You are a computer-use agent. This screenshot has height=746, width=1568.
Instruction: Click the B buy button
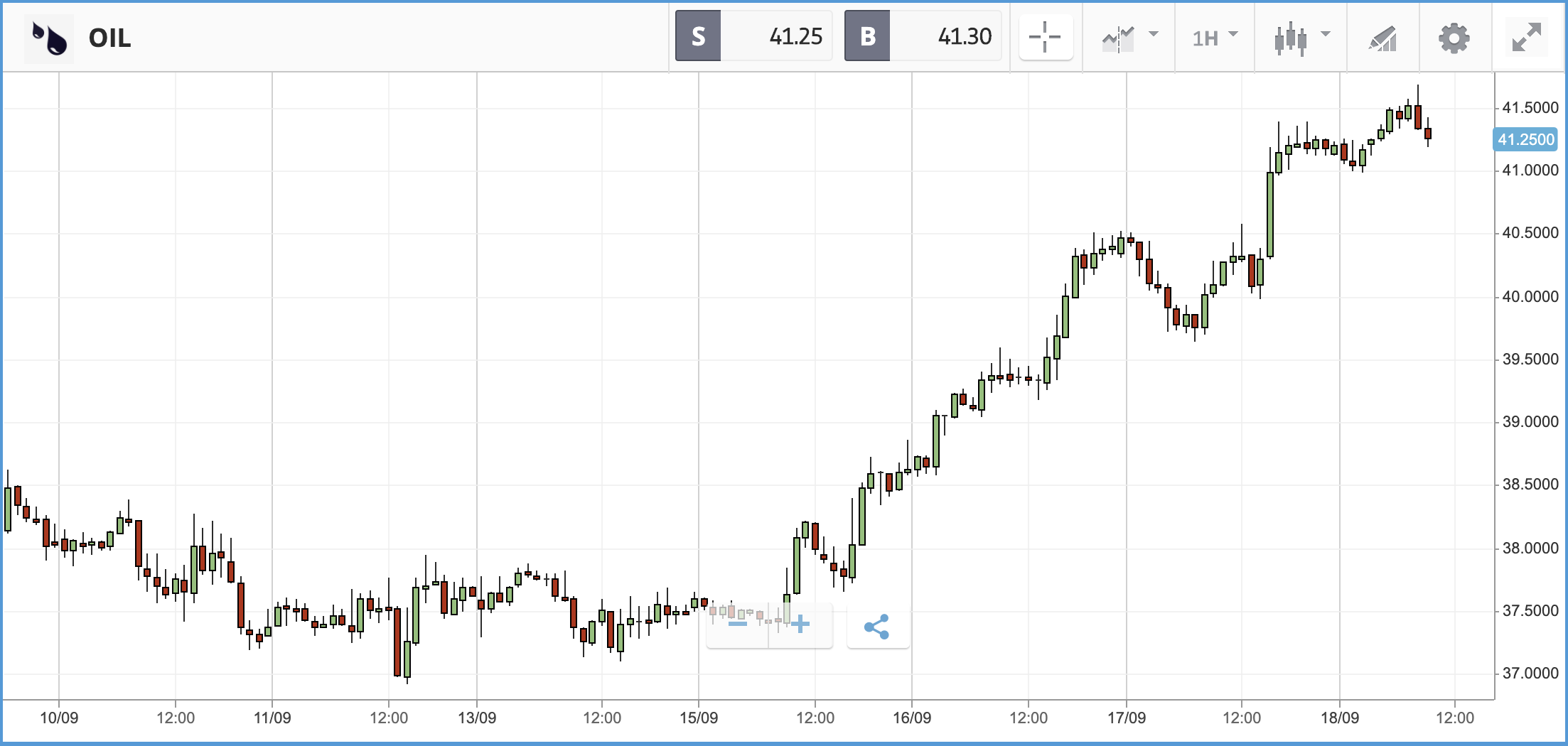(x=867, y=36)
